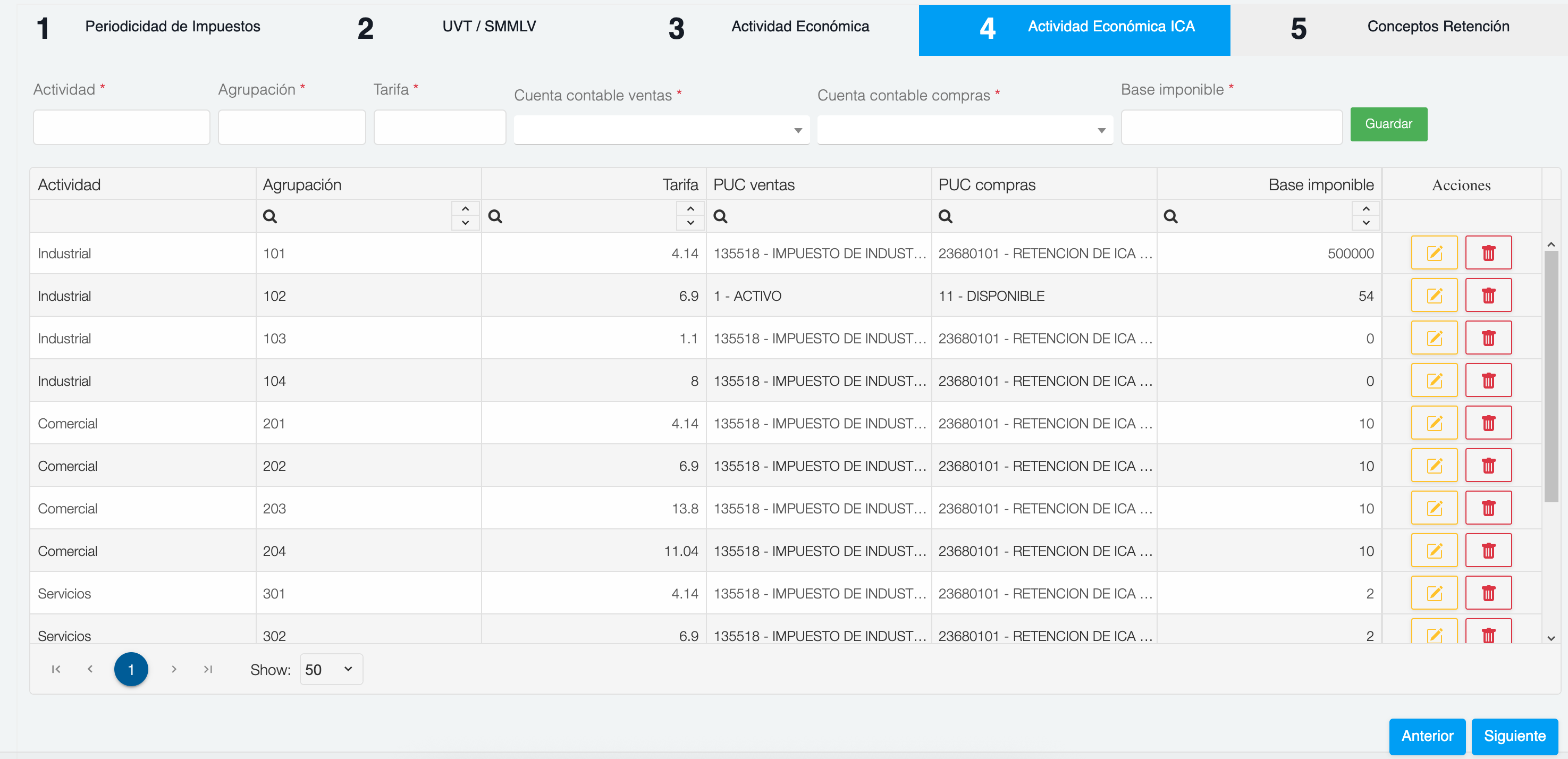Focus the Agrupación input field
Screen dimensions: 1568x759
point(292,127)
